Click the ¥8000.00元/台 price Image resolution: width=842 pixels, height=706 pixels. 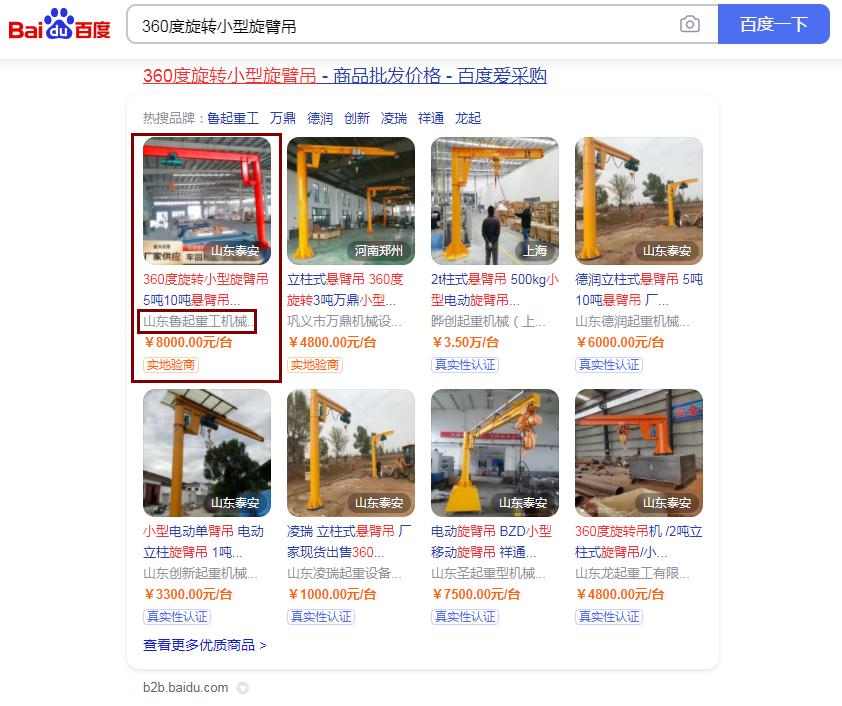(x=188, y=342)
